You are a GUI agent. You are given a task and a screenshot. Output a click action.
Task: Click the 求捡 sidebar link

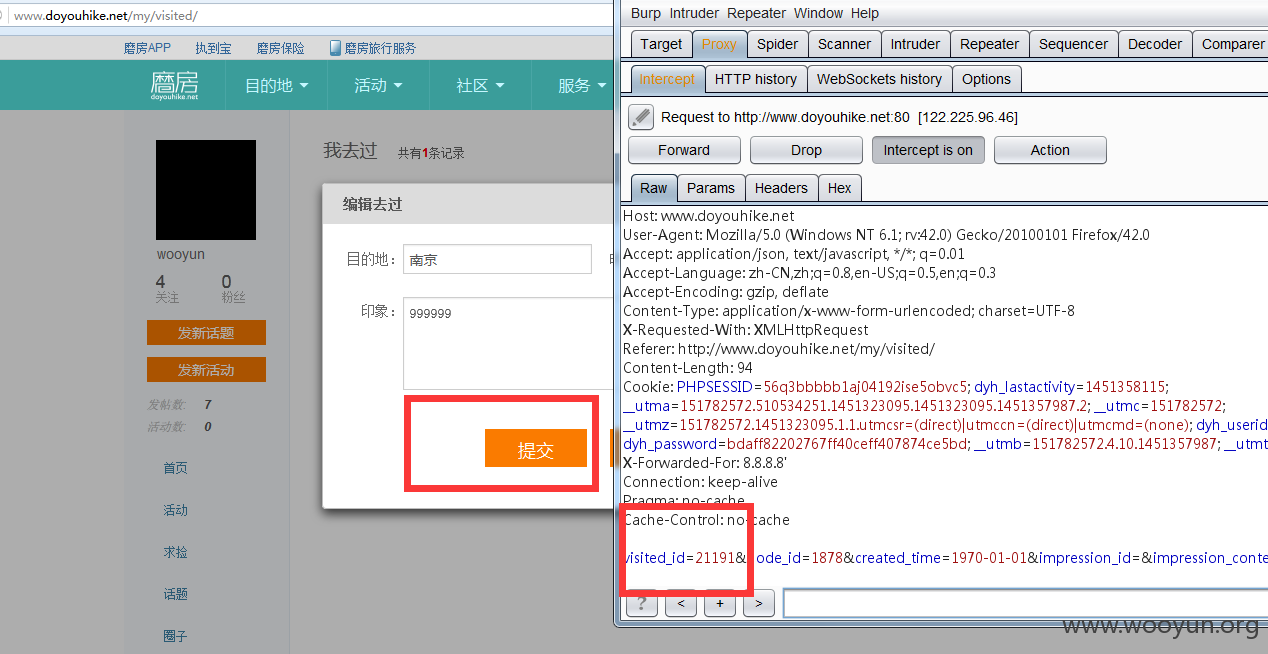[176, 552]
